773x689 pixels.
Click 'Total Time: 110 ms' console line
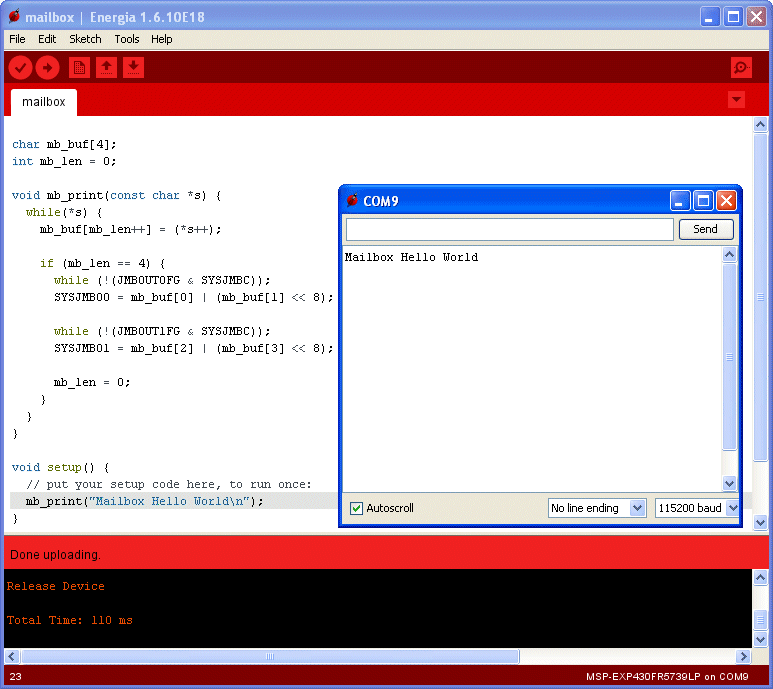click(70, 620)
